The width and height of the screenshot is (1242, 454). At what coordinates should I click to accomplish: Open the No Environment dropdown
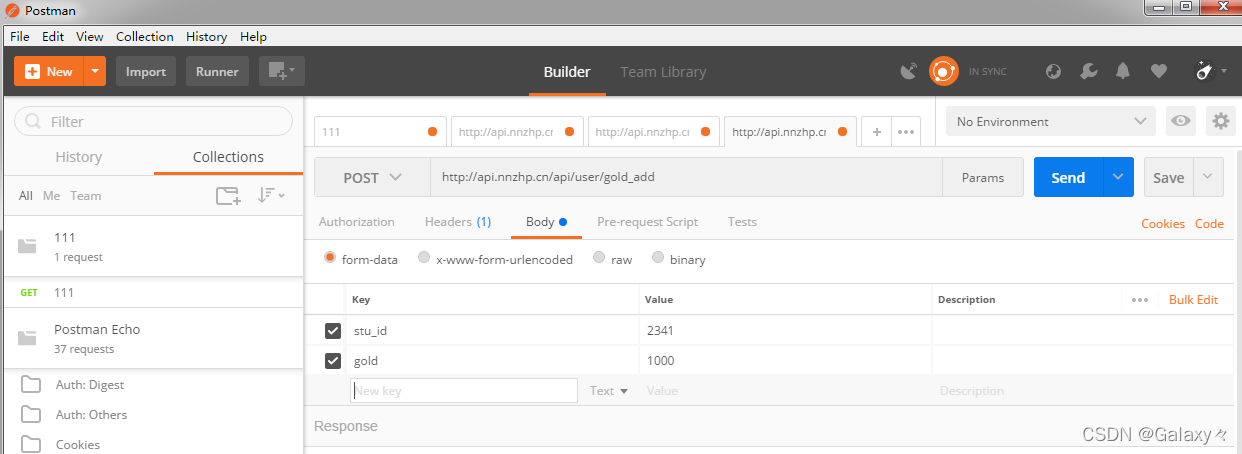click(x=1051, y=121)
